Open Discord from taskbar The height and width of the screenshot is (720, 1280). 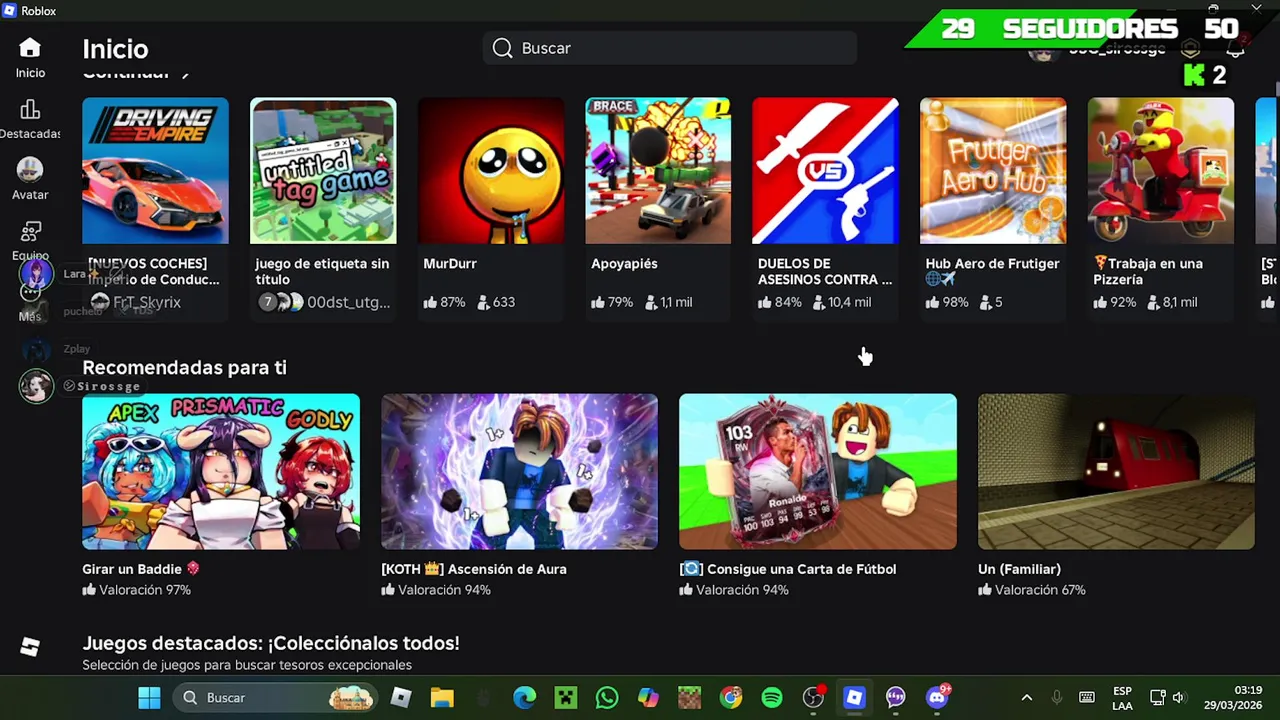(x=938, y=698)
